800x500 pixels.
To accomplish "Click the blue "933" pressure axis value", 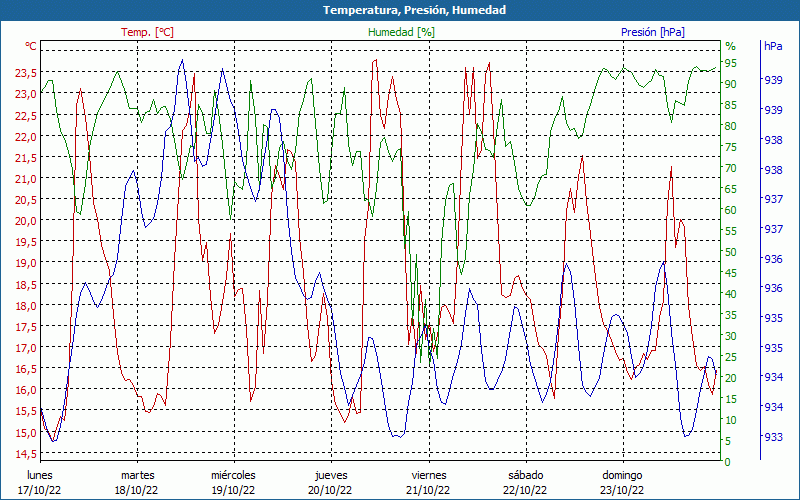I will tap(773, 437).
